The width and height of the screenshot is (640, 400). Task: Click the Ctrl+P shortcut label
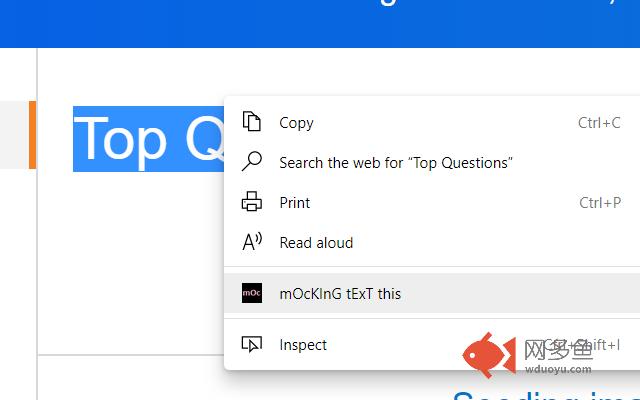(600, 202)
